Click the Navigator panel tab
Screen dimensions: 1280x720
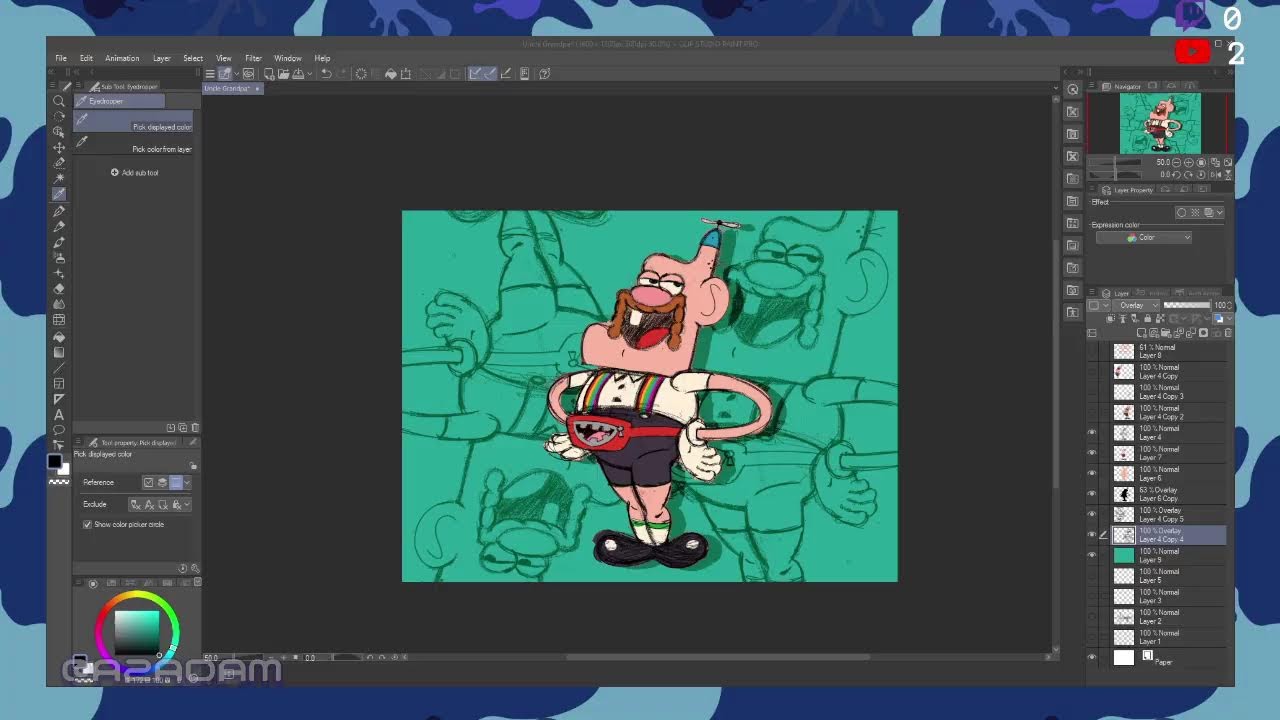[1122, 87]
